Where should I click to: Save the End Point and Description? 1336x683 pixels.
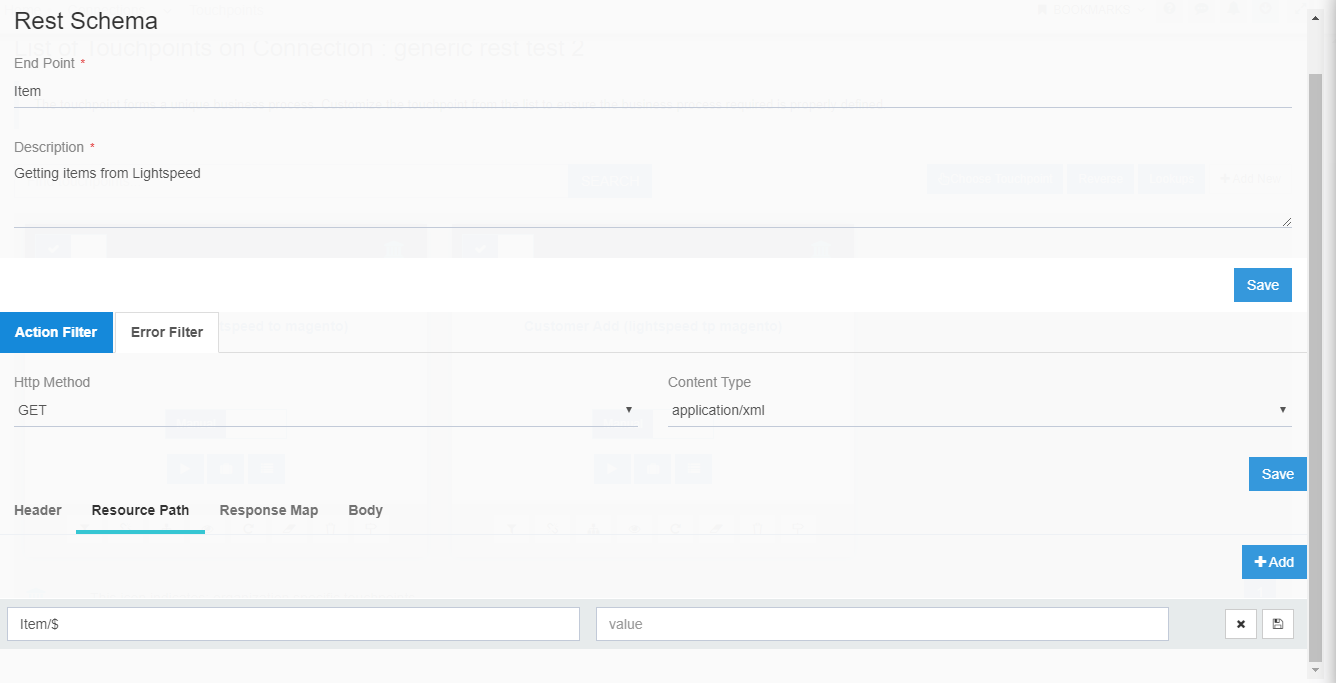(x=1262, y=285)
